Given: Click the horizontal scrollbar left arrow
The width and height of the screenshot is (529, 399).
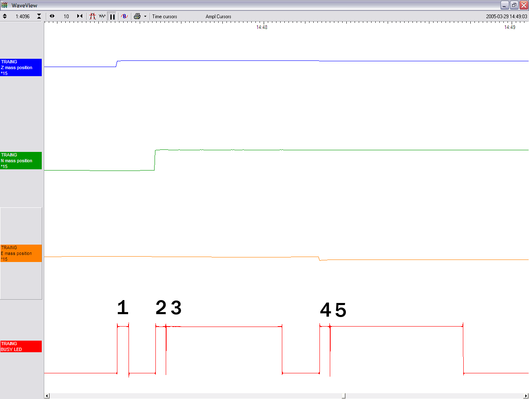Looking at the screenshot, I should [x=47, y=396].
